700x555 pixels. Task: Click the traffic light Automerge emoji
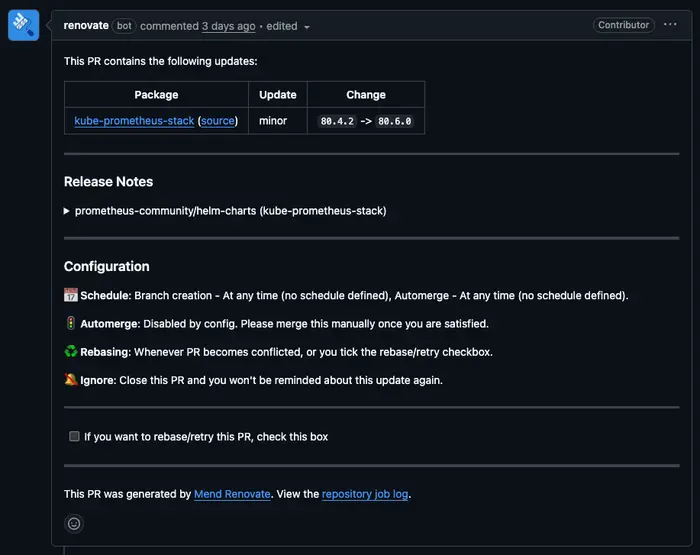(x=71, y=323)
